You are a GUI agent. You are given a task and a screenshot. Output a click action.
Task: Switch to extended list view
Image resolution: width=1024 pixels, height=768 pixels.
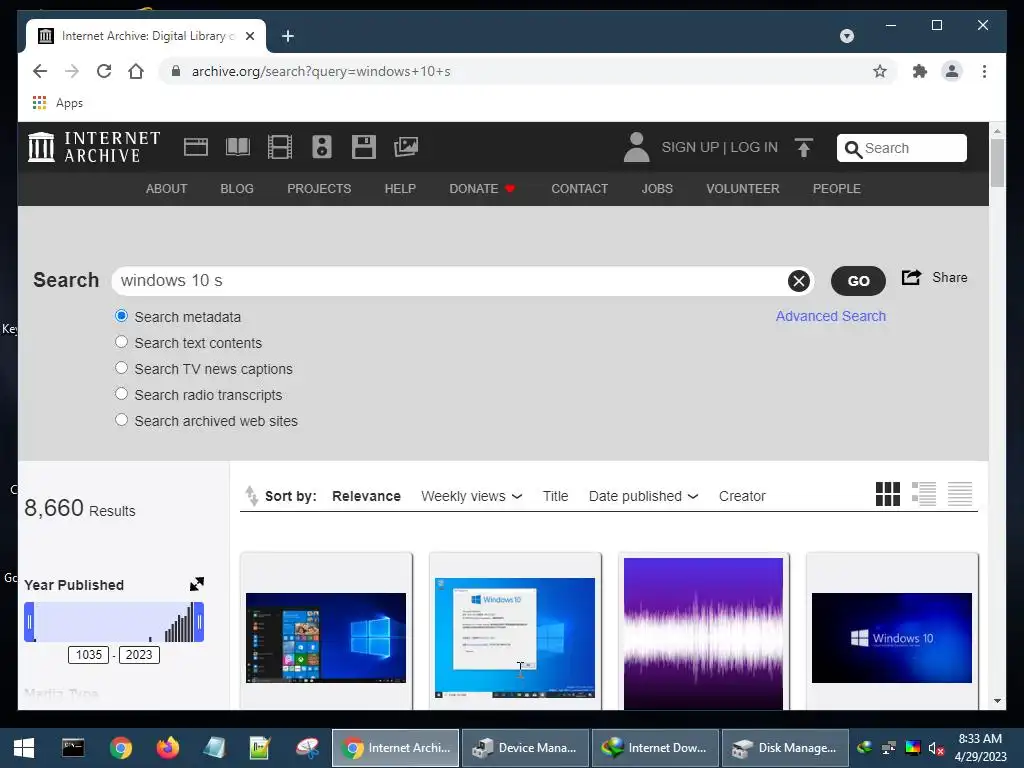pyautogui.click(x=923, y=494)
